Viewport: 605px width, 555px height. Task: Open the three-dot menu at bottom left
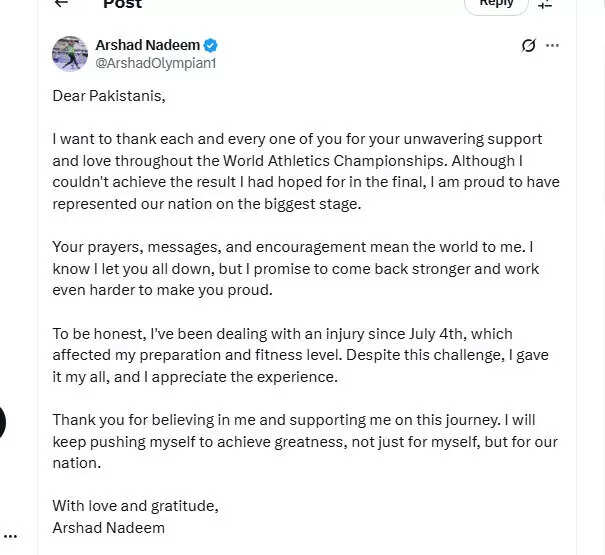coord(10,536)
